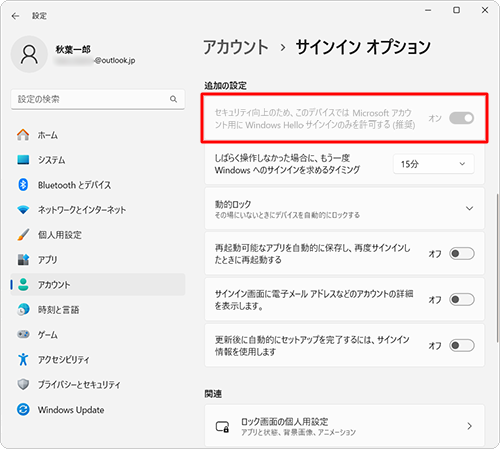500x449 pixels.
Task: Click the ゲーム controller icon
Action: click(x=23, y=334)
